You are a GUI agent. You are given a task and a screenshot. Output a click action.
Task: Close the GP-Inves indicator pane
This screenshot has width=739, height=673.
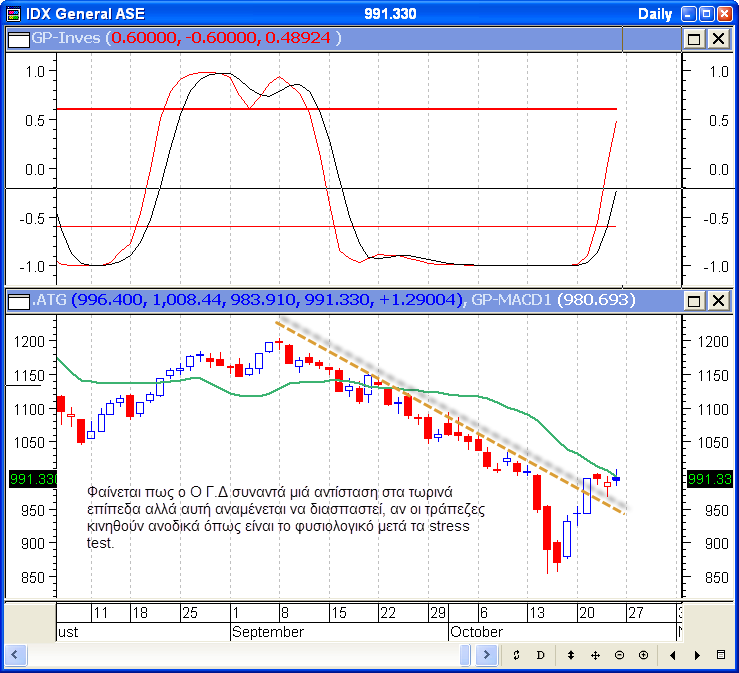pyautogui.click(x=718, y=38)
